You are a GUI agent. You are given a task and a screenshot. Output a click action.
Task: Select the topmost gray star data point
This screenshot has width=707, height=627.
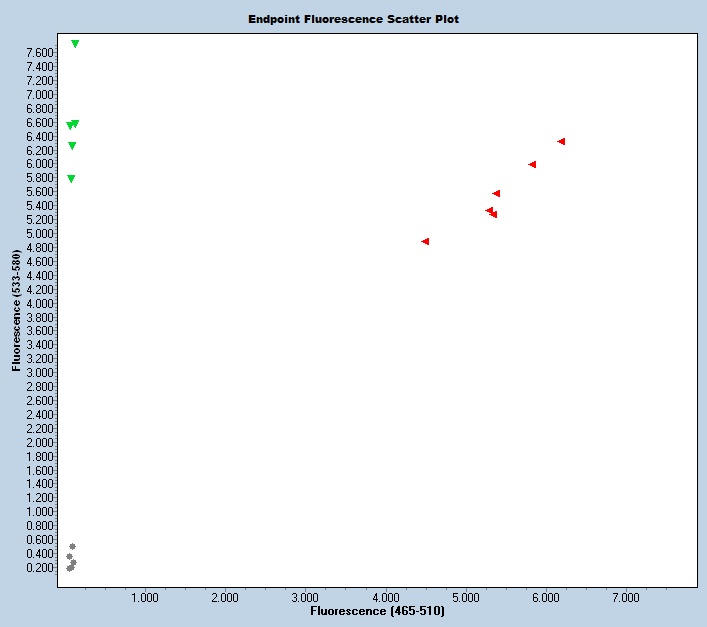[73, 547]
